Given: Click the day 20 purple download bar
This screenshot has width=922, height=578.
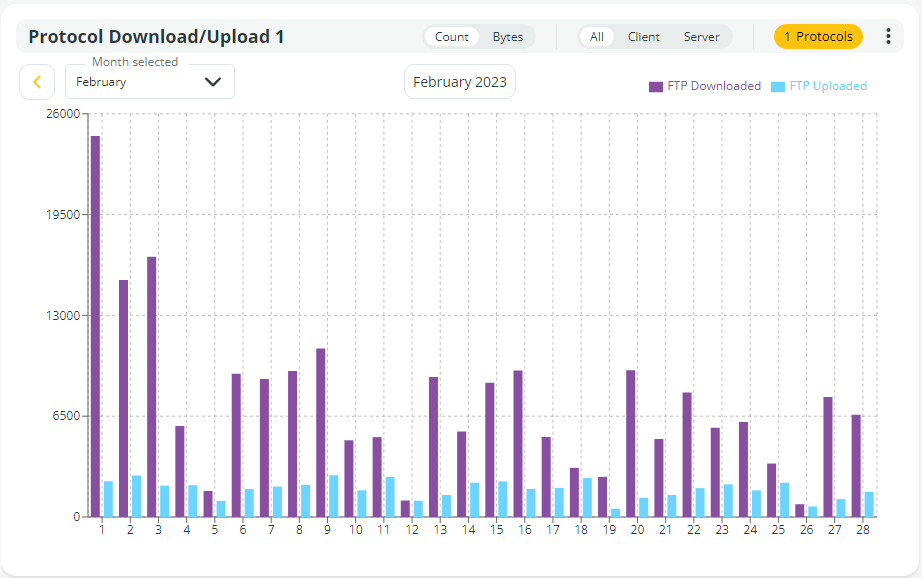Looking at the screenshot, I should click(x=631, y=443).
